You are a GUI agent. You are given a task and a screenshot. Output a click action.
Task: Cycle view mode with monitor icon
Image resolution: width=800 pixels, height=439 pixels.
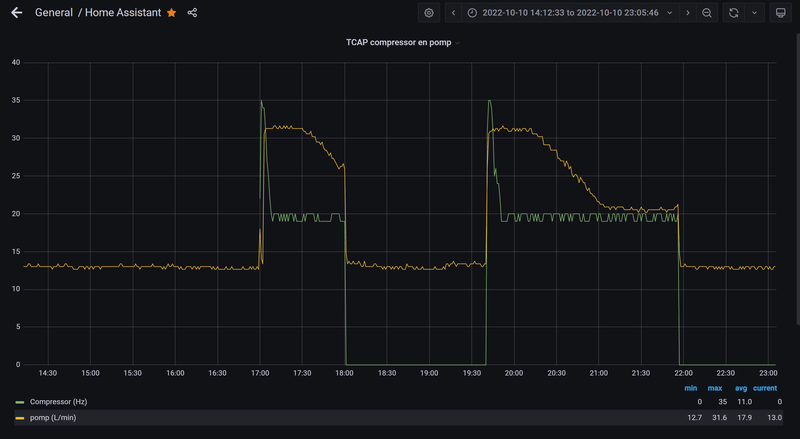(x=781, y=13)
